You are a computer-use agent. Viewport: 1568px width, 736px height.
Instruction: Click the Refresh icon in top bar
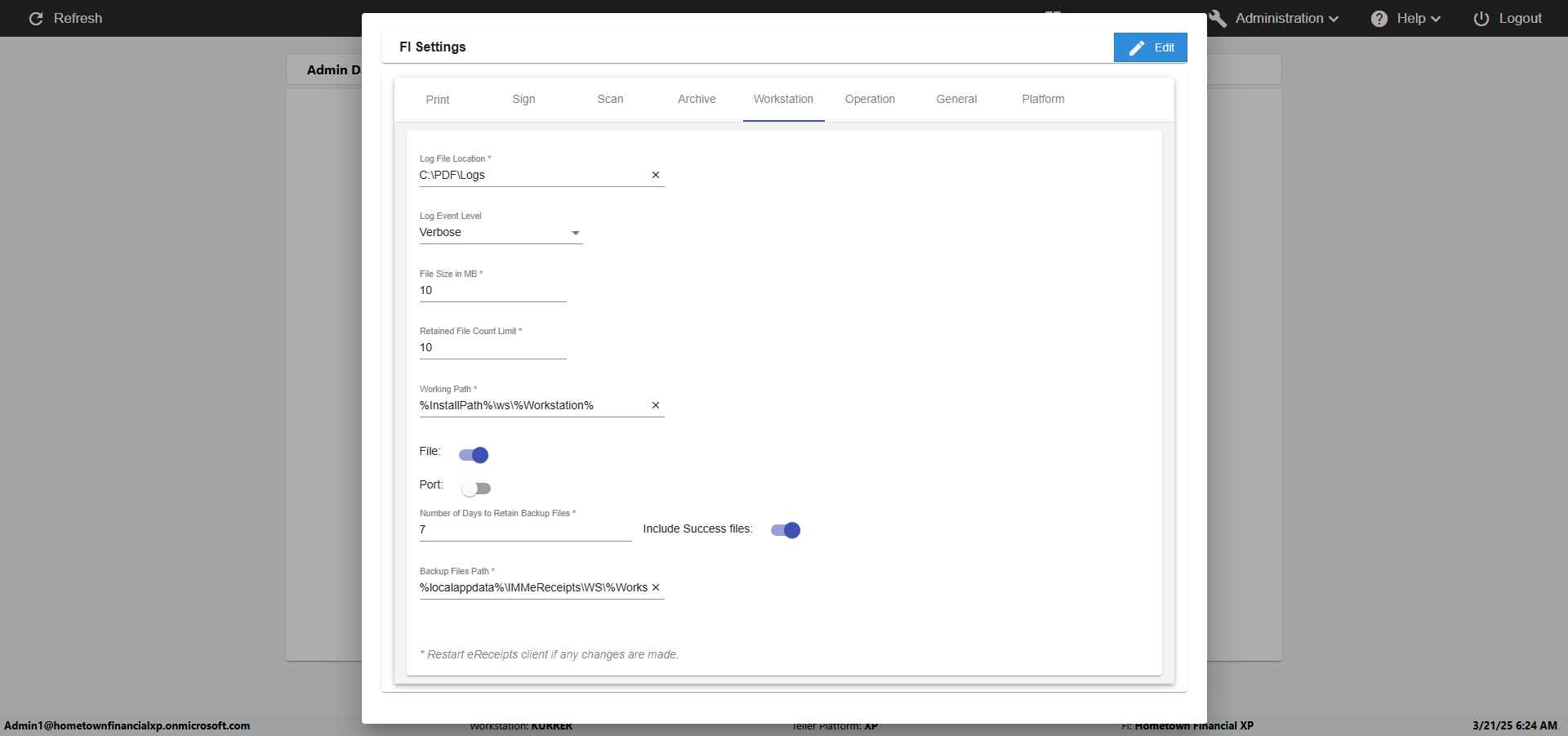[36, 18]
